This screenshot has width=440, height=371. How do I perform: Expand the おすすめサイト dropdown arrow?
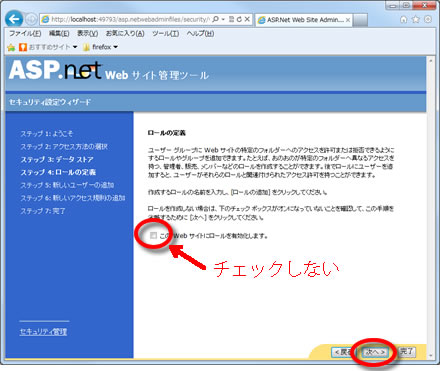pos(75,47)
